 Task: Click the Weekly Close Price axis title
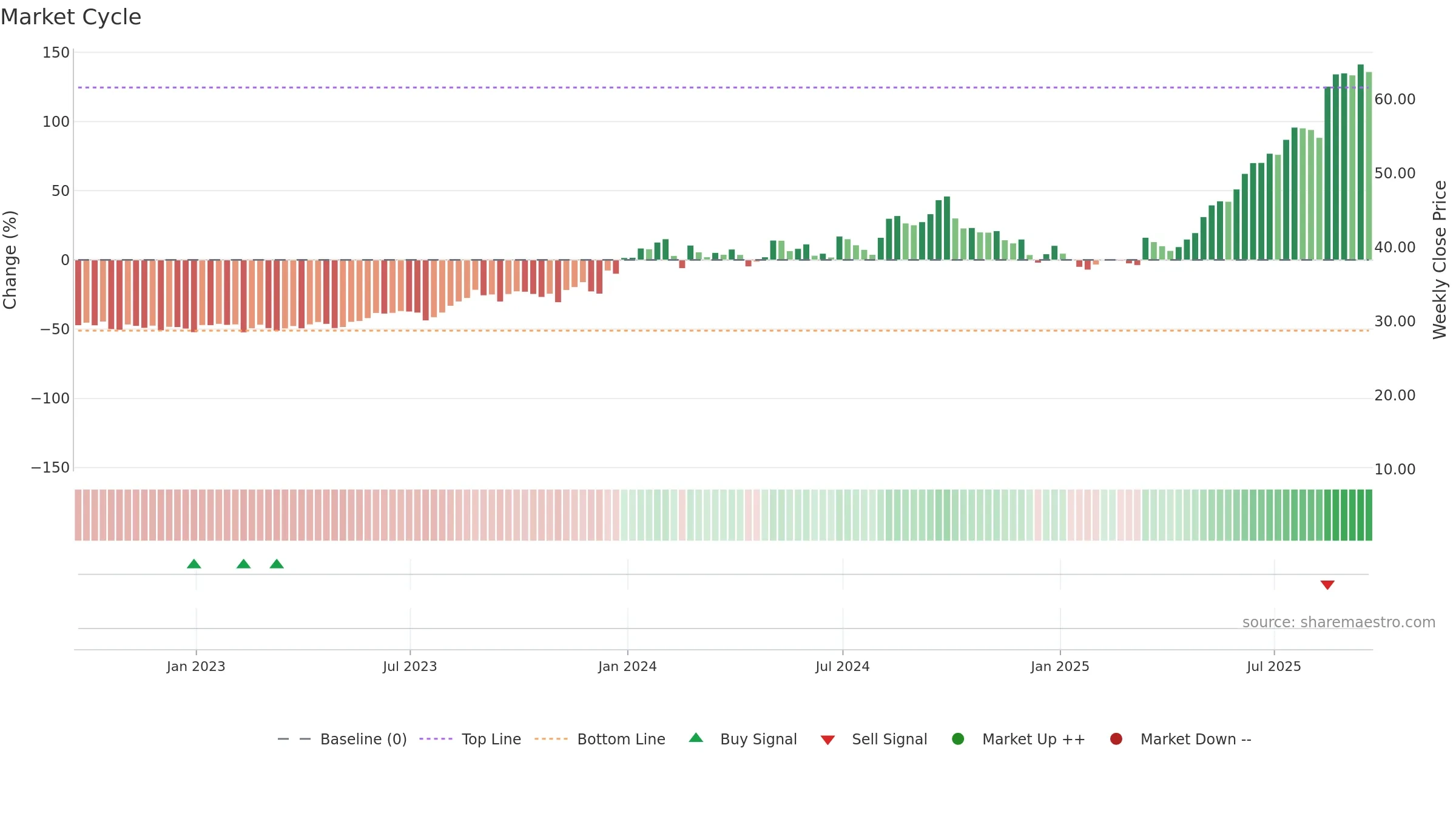click(1440, 260)
